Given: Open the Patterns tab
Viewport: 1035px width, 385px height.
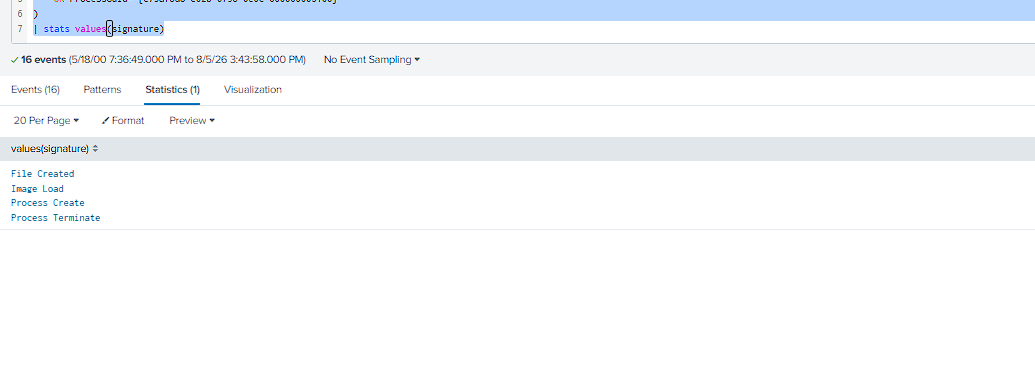Looking at the screenshot, I should pos(102,90).
